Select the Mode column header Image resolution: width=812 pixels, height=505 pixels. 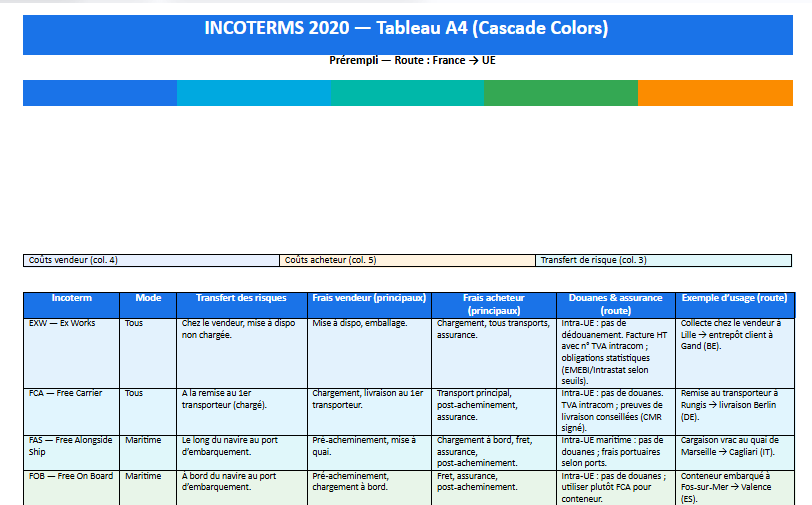click(x=148, y=298)
